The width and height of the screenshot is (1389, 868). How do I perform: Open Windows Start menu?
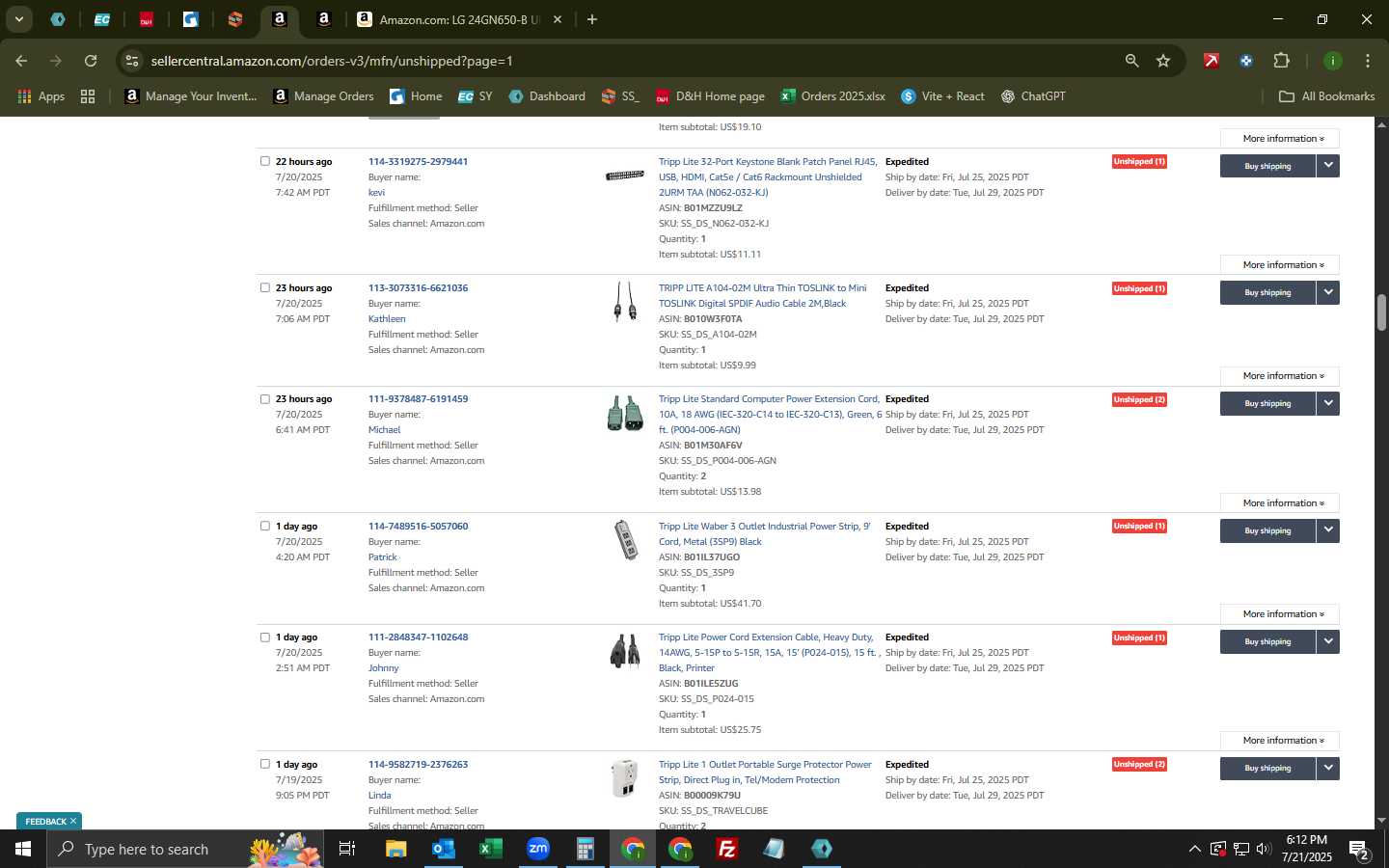coord(23,849)
